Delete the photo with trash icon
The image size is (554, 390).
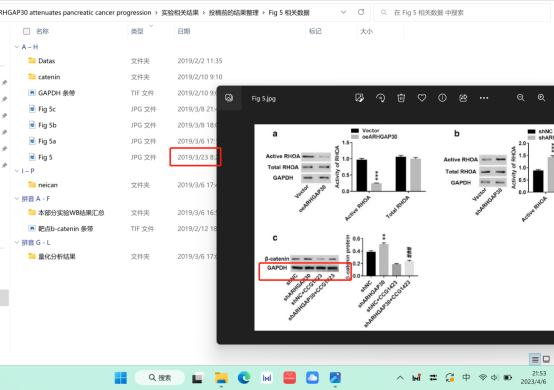pos(401,98)
